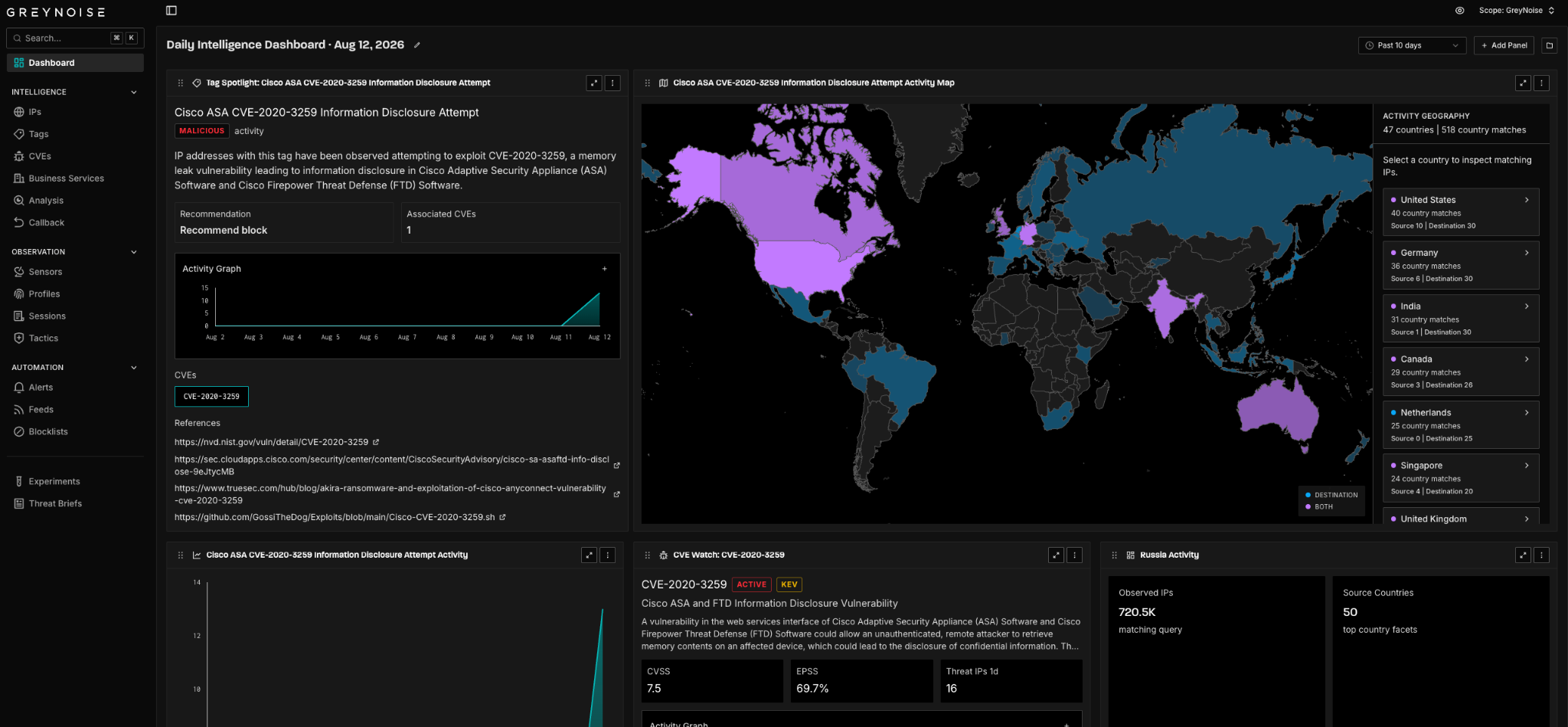The height and width of the screenshot is (727, 1568).
Task: Open the github.com GossiTheDog exploit link
Action: [340, 517]
